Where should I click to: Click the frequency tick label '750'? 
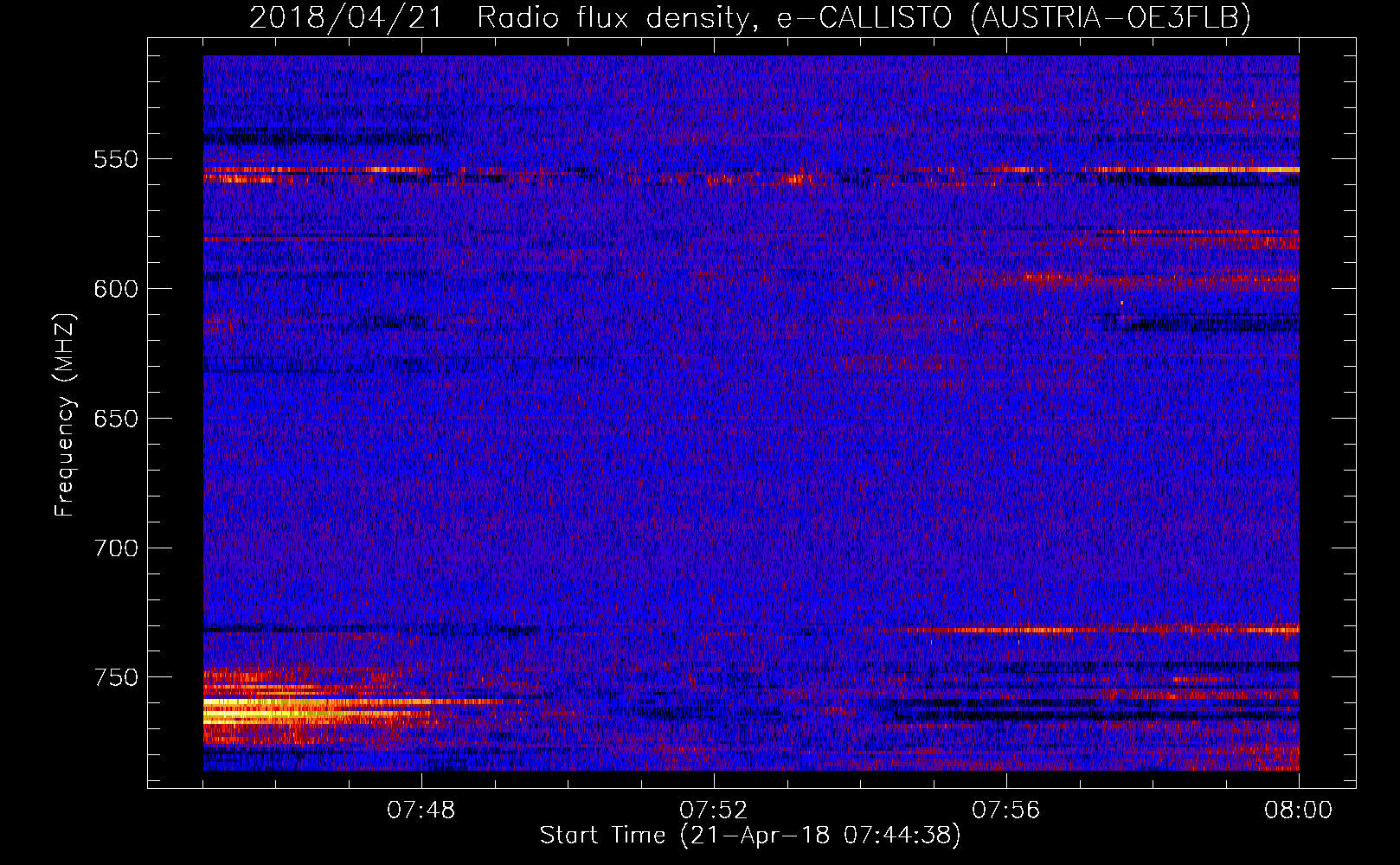pyautogui.click(x=115, y=677)
